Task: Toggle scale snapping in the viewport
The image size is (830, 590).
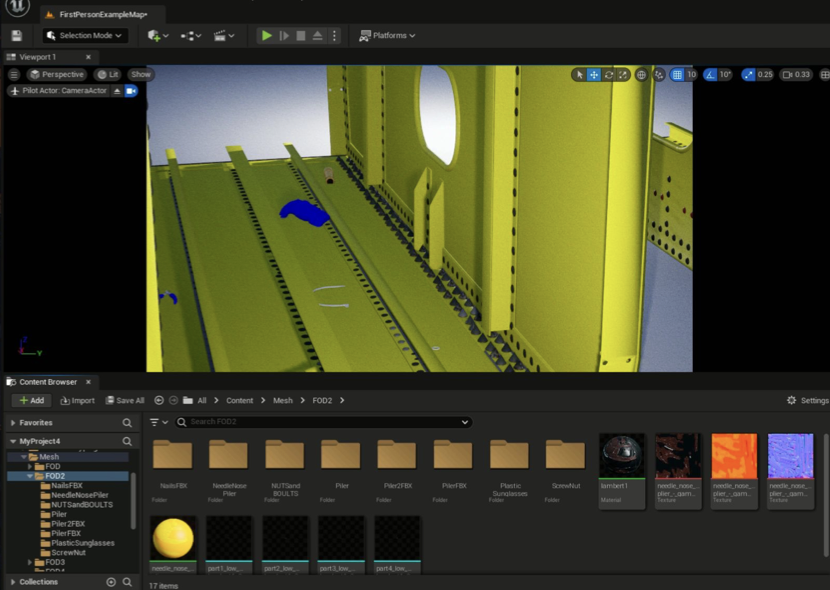Action: [x=748, y=75]
